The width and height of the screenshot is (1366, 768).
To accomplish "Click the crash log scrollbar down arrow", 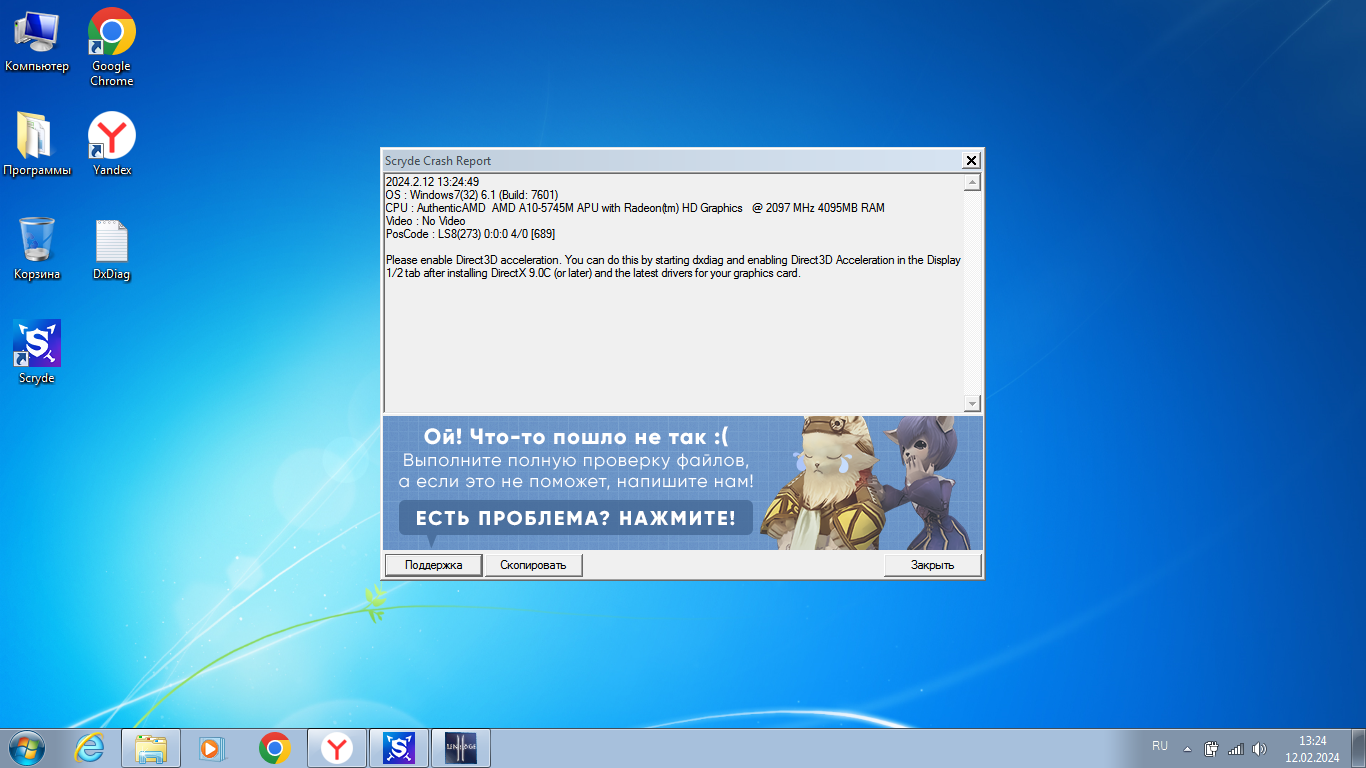I will click(972, 403).
